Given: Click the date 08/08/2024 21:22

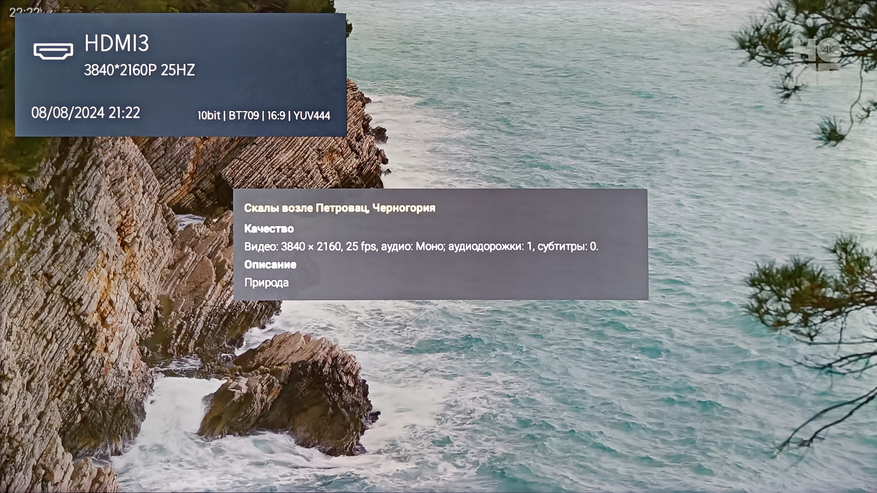Looking at the screenshot, I should tap(86, 113).
